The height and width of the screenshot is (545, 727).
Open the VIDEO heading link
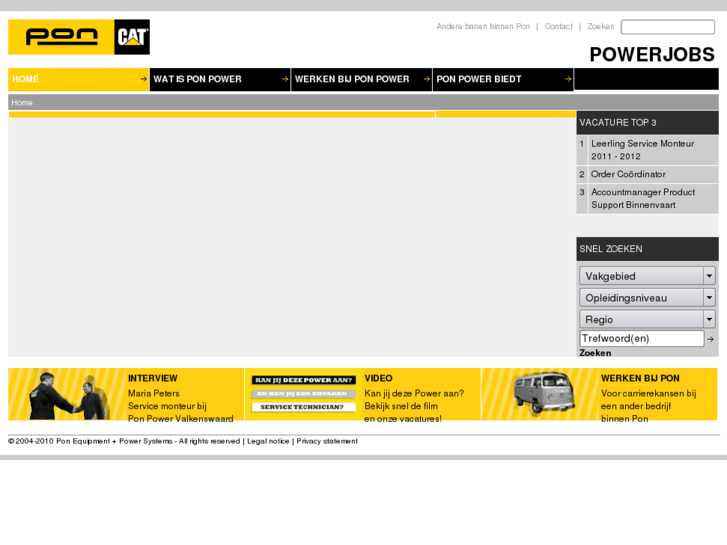coord(378,378)
